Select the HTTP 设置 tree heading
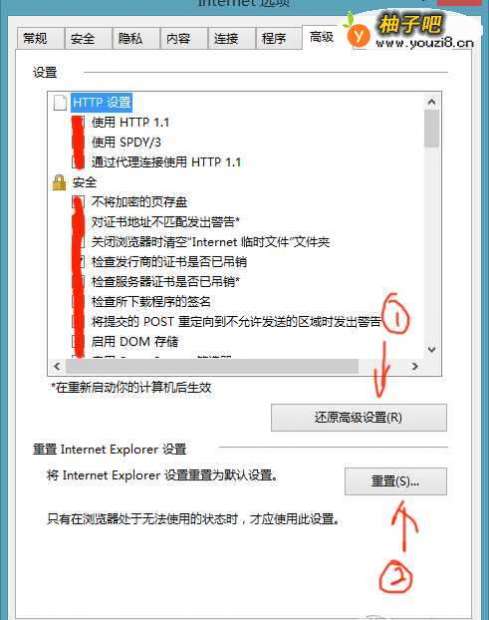Viewport: 489px width, 620px height. click(102, 103)
